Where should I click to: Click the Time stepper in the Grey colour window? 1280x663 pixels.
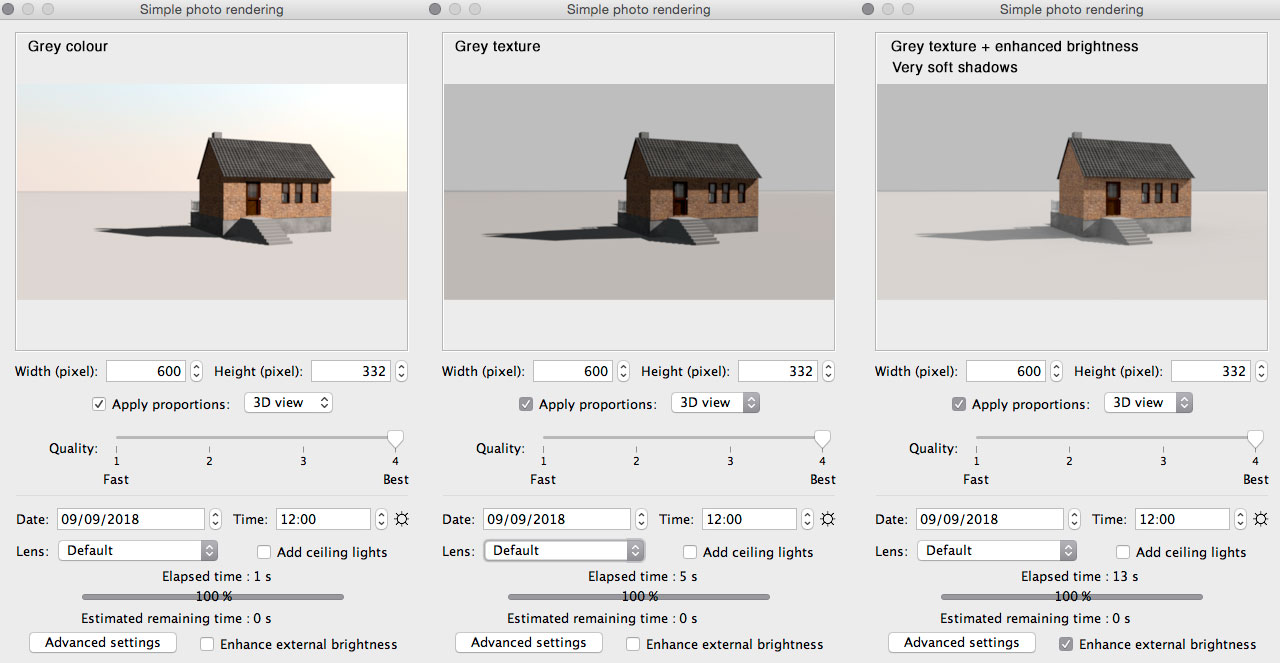pyautogui.click(x=381, y=519)
